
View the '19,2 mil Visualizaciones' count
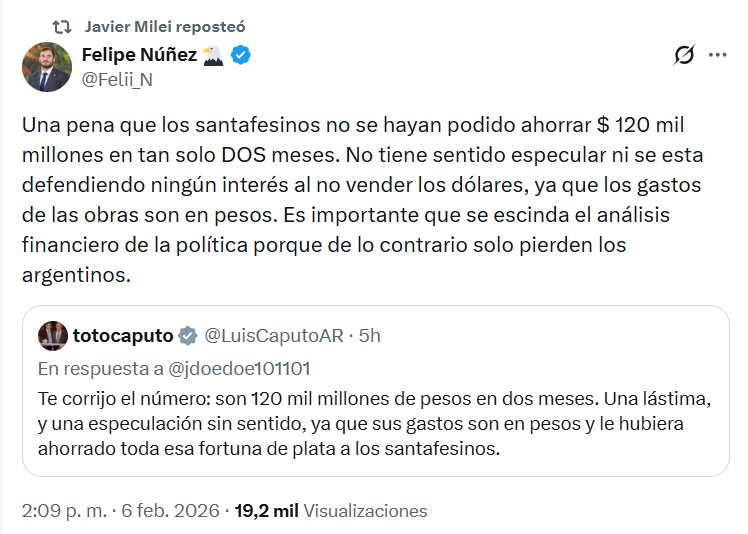point(331,511)
